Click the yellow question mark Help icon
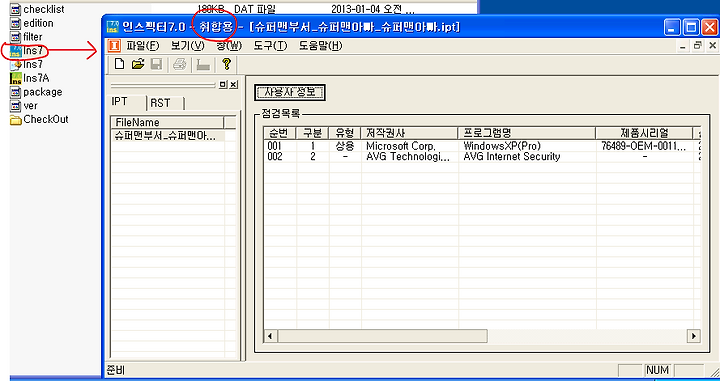 226,64
